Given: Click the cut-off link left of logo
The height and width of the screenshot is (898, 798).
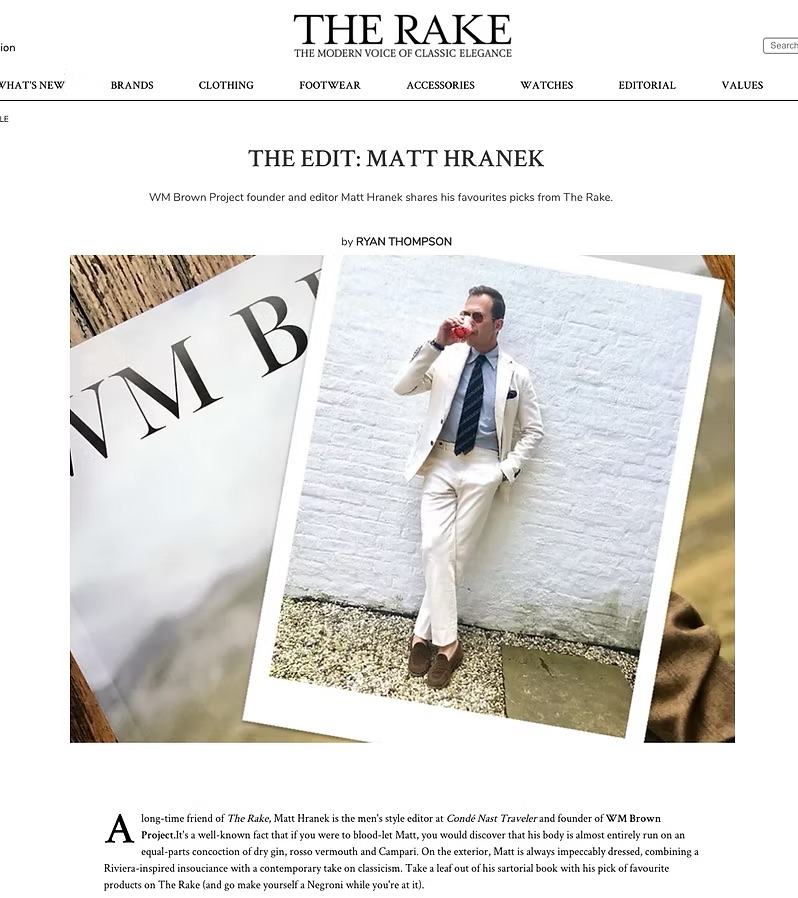Looking at the screenshot, I should (7, 48).
